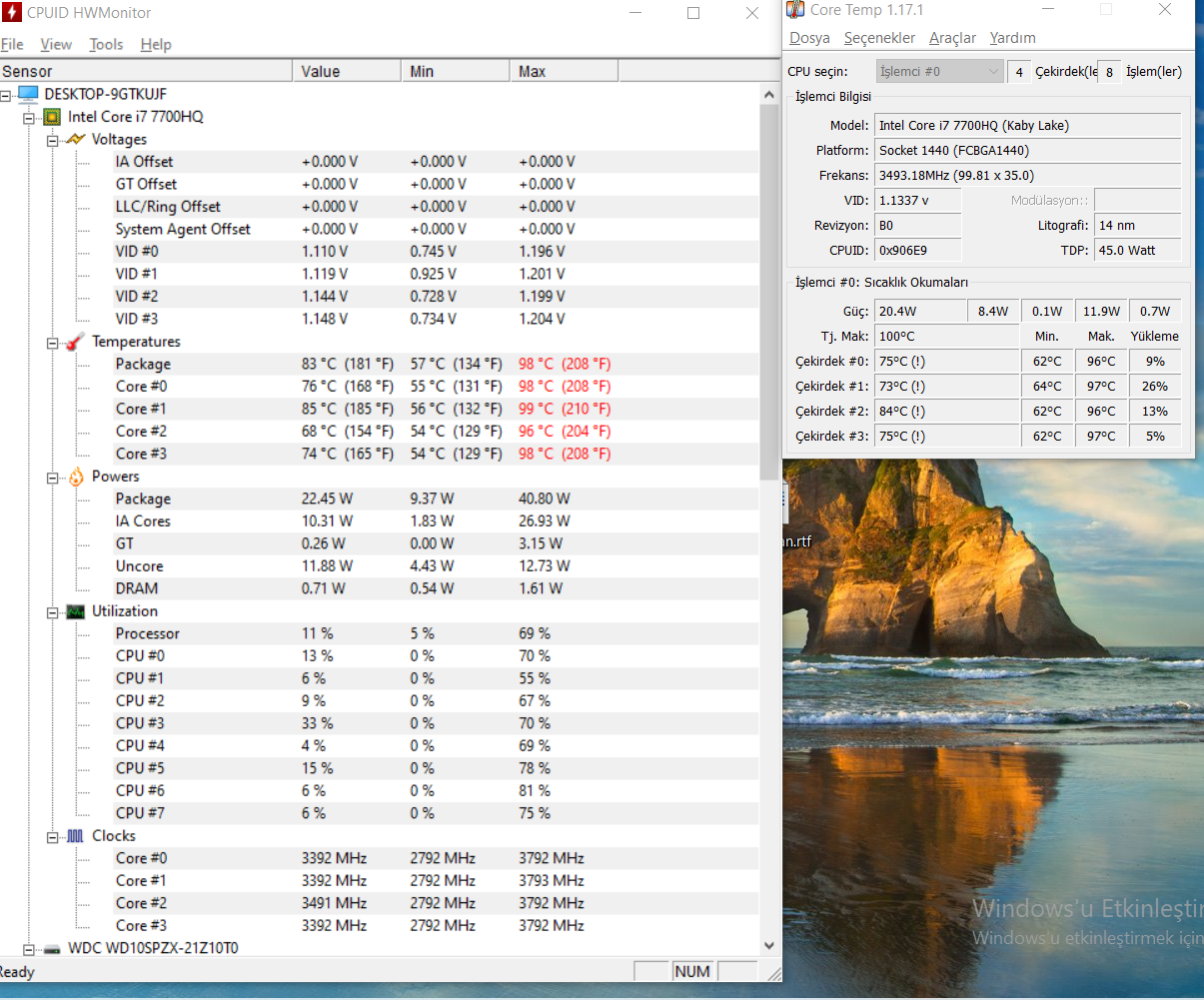Image resolution: width=1204 pixels, height=1000 pixels.
Task: Collapse the Utilization section
Action: pyautogui.click(x=52, y=612)
